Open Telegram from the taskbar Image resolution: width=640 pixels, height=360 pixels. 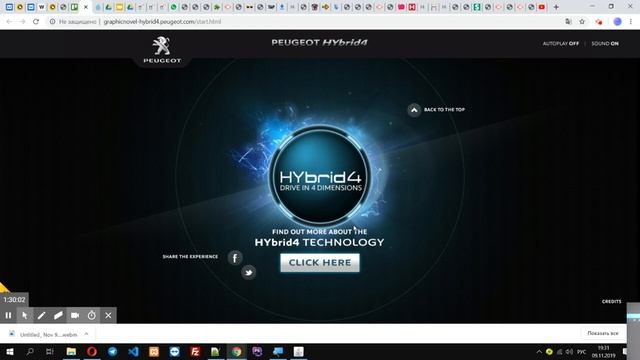coord(113,351)
